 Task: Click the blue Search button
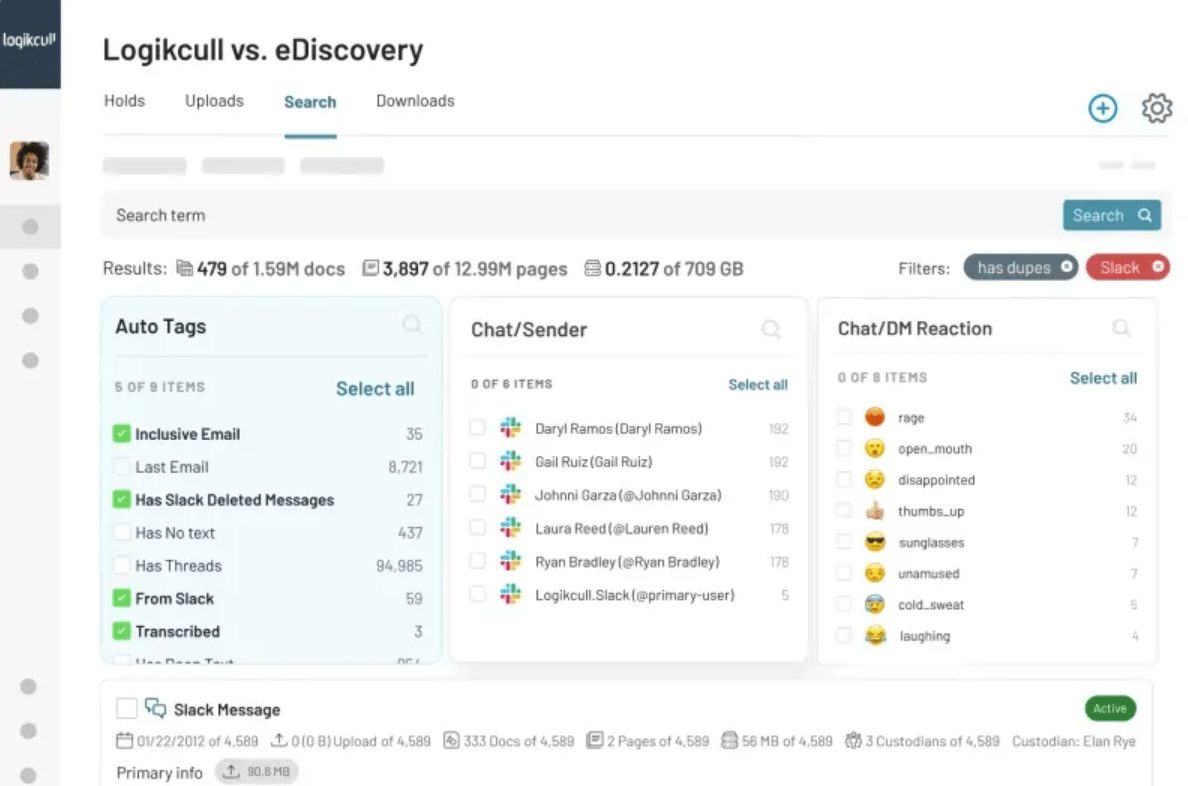(x=1111, y=215)
